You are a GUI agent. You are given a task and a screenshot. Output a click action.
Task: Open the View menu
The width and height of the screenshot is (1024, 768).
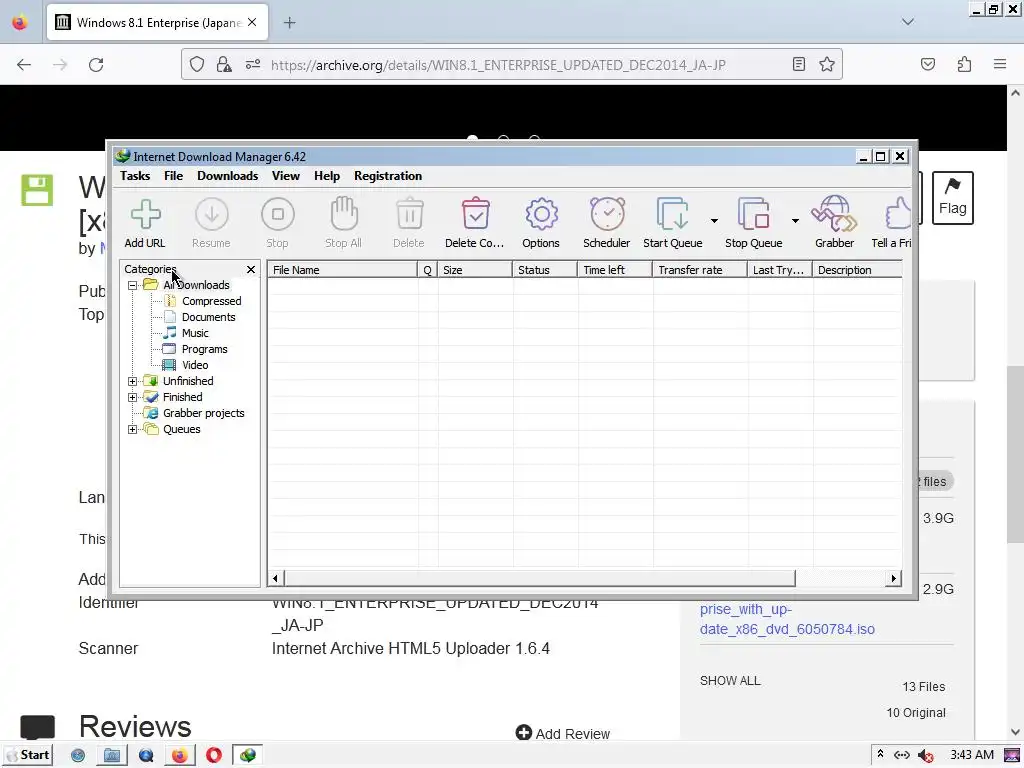285,176
